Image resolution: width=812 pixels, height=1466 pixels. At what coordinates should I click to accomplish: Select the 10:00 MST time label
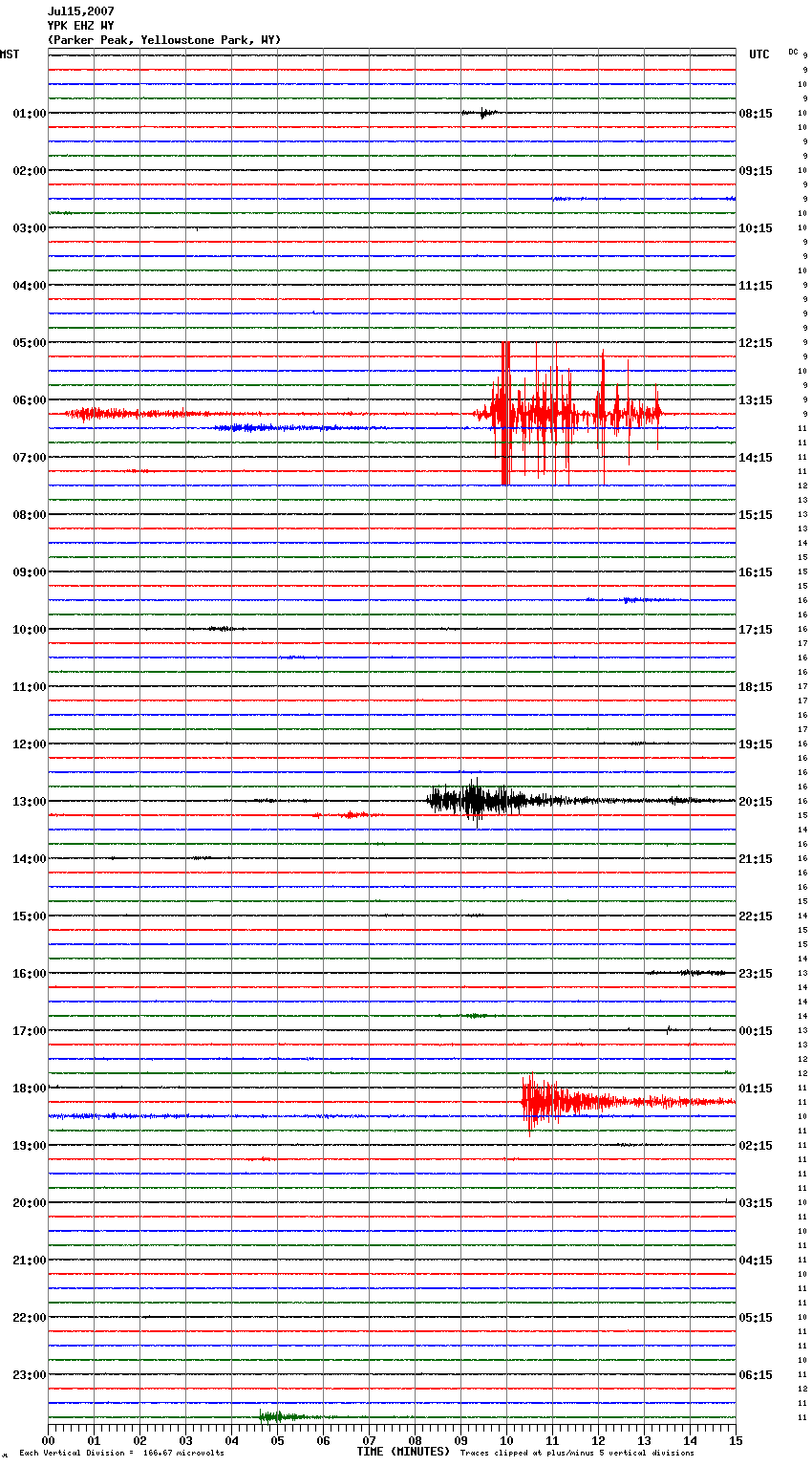[30, 630]
